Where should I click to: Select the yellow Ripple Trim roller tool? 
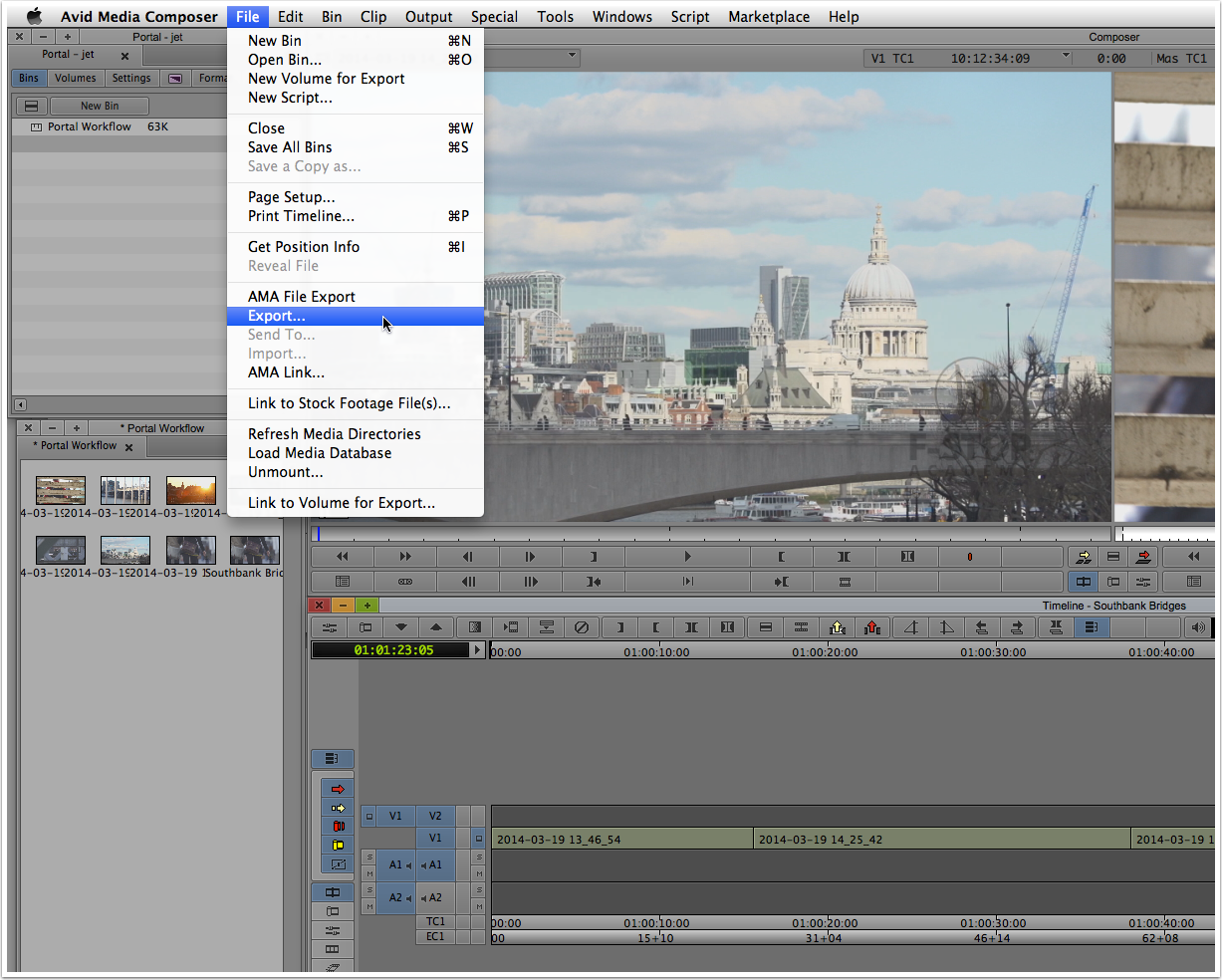[338, 846]
